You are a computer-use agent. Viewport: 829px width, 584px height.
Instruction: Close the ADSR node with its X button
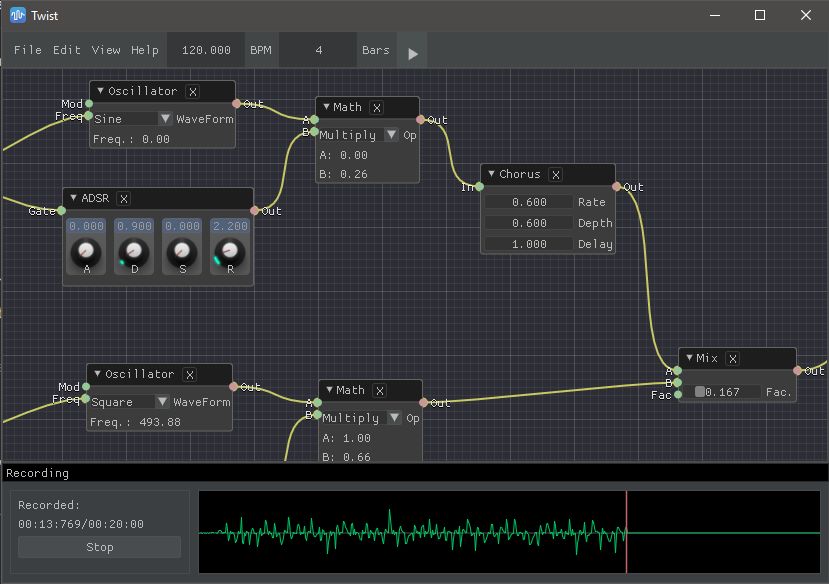(x=122, y=197)
